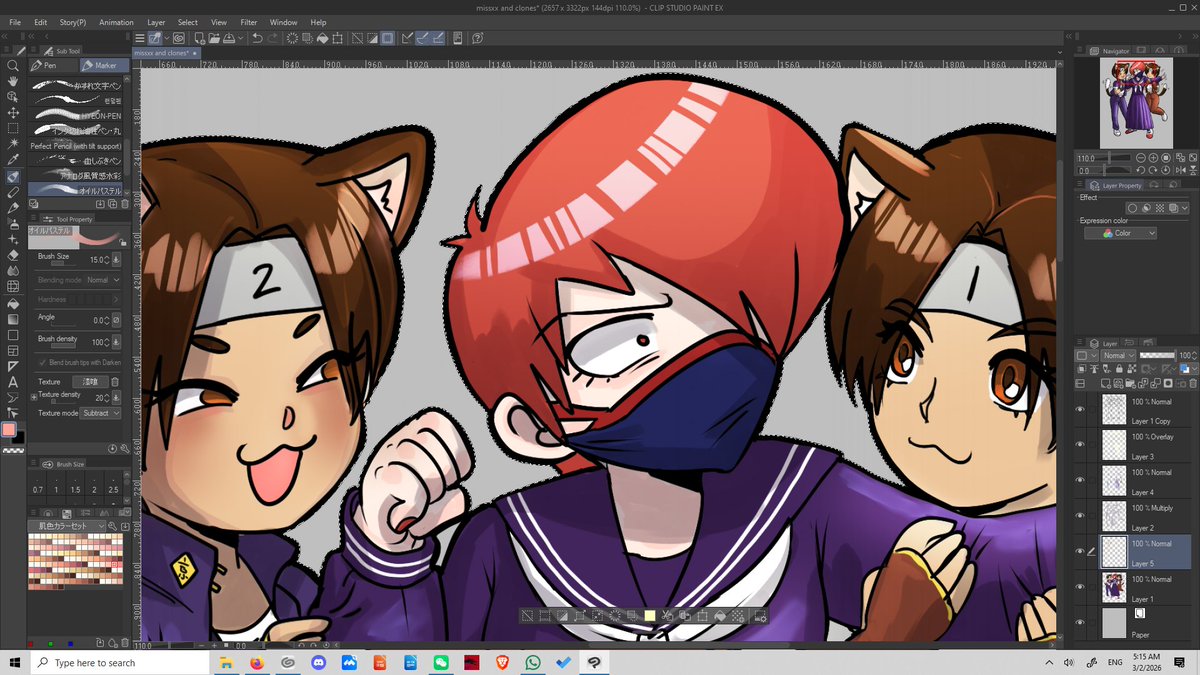The width and height of the screenshot is (1200, 675).
Task: Click the Undo arrow in command bar
Action: tap(257, 38)
